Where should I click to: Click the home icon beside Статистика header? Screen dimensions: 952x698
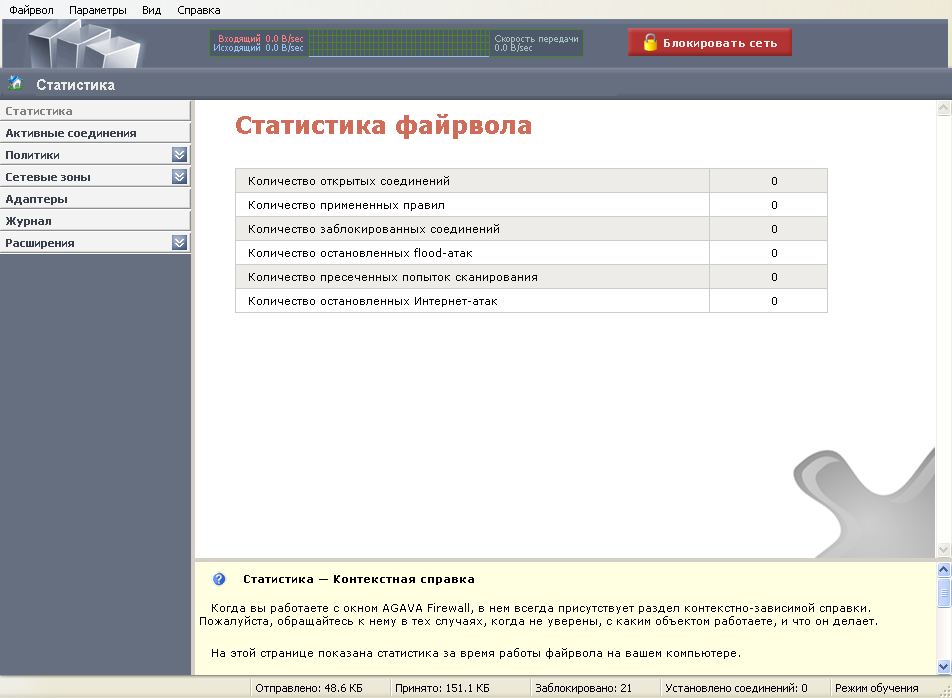tap(15, 84)
